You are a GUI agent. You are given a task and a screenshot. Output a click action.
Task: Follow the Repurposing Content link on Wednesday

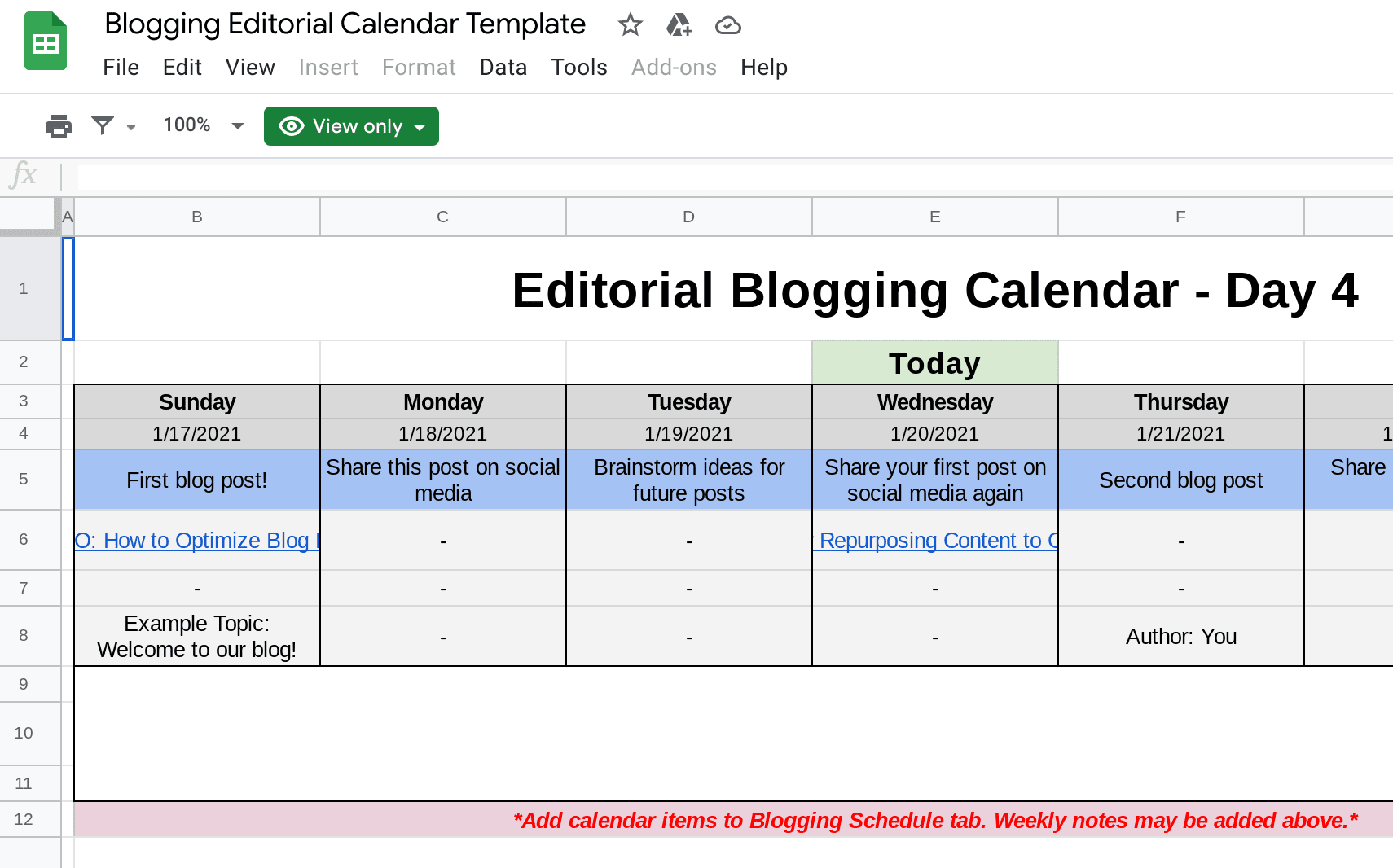click(x=934, y=540)
